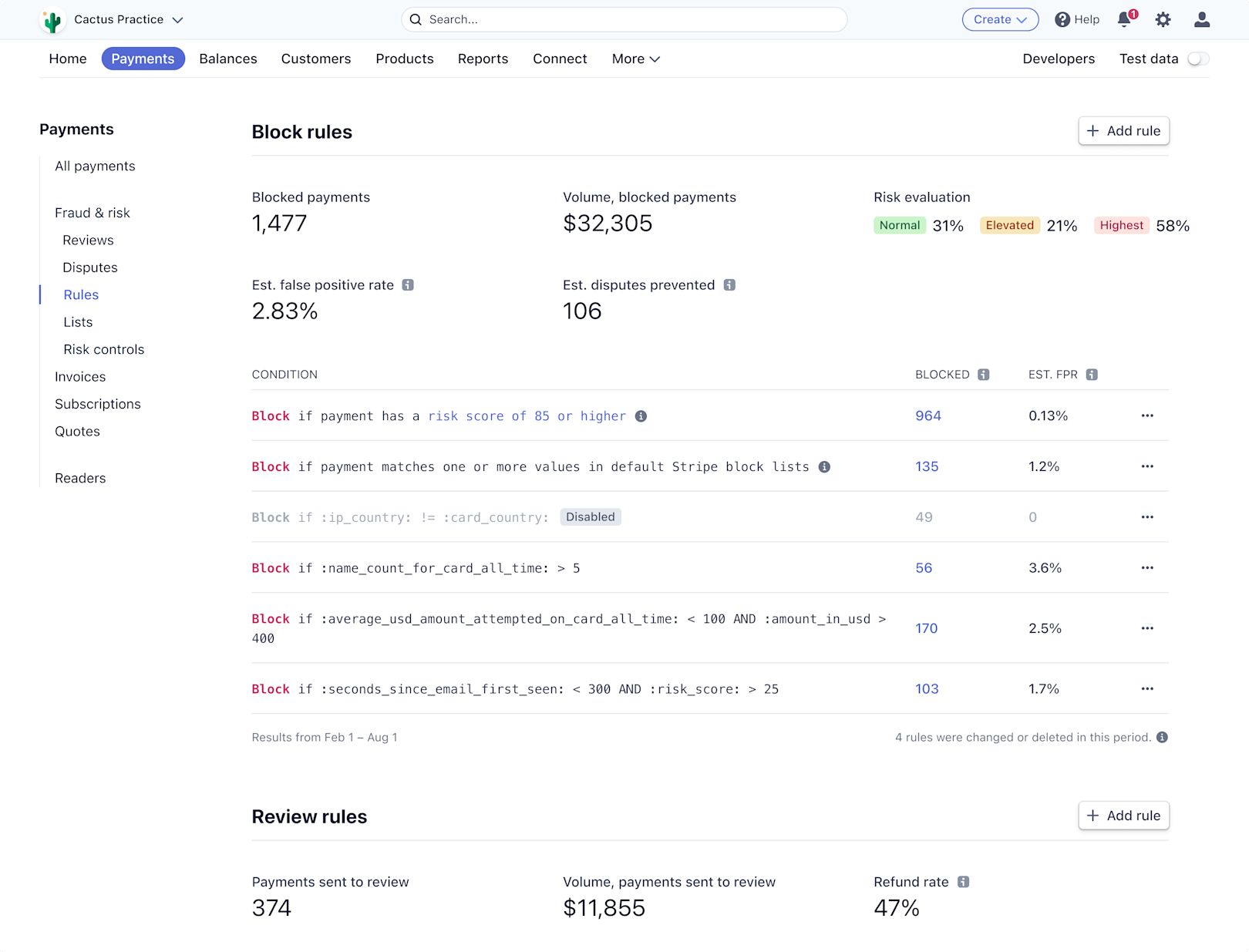Open the overflow menu for the risk score rule

click(1147, 415)
